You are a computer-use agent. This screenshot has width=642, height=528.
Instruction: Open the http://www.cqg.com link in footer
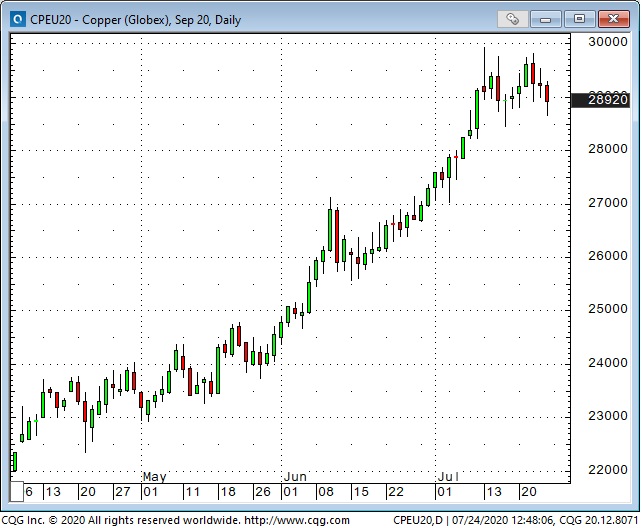point(297,521)
